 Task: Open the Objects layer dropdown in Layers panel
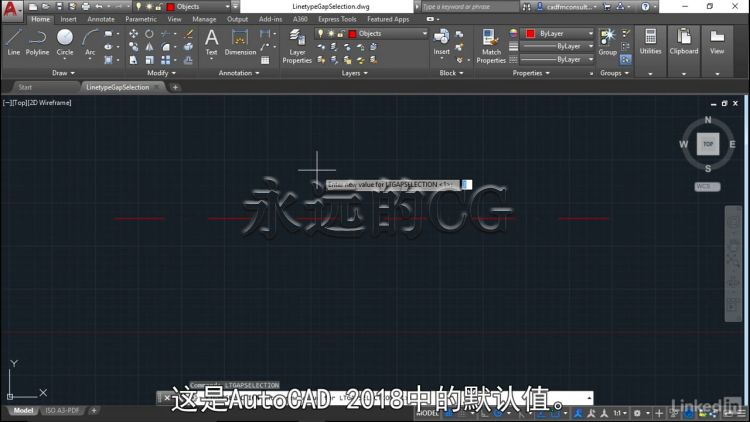click(x=371, y=33)
